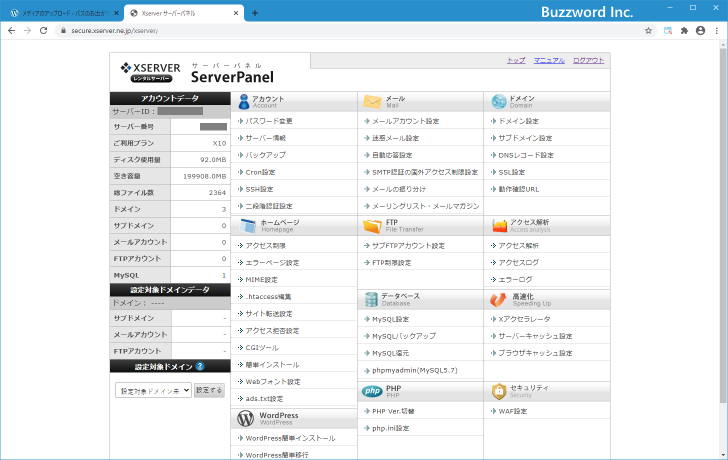This screenshot has height=460, width=728.
Task: Open バックアップ in Account section
Action: (x=266, y=155)
